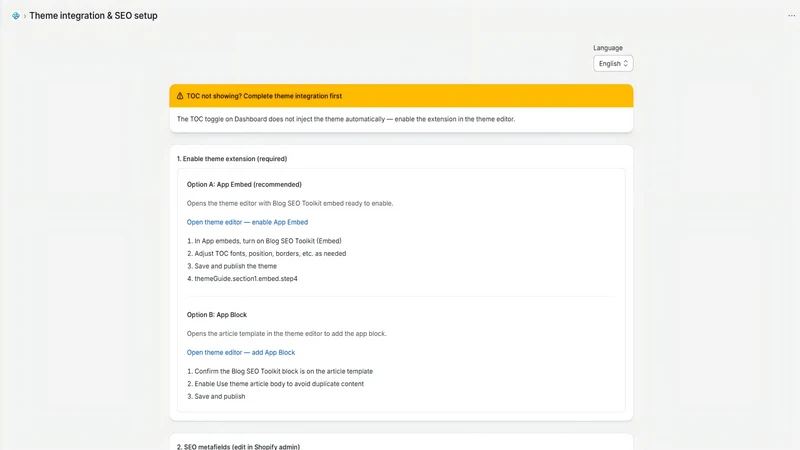The height and width of the screenshot is (450, 800).
Task: Click step 'Confirm the Blog SEO Toolkit block'
Action: (x=280, y=371)
